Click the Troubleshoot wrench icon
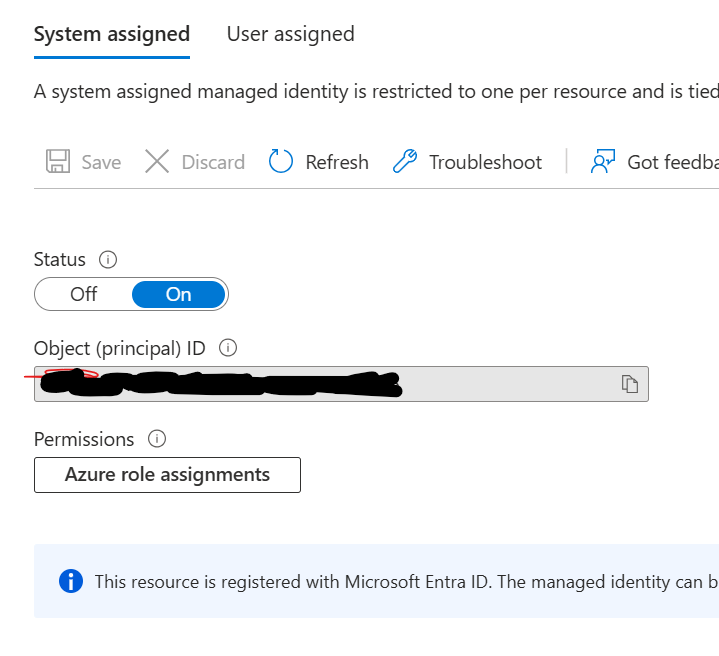 pos(405,161)
